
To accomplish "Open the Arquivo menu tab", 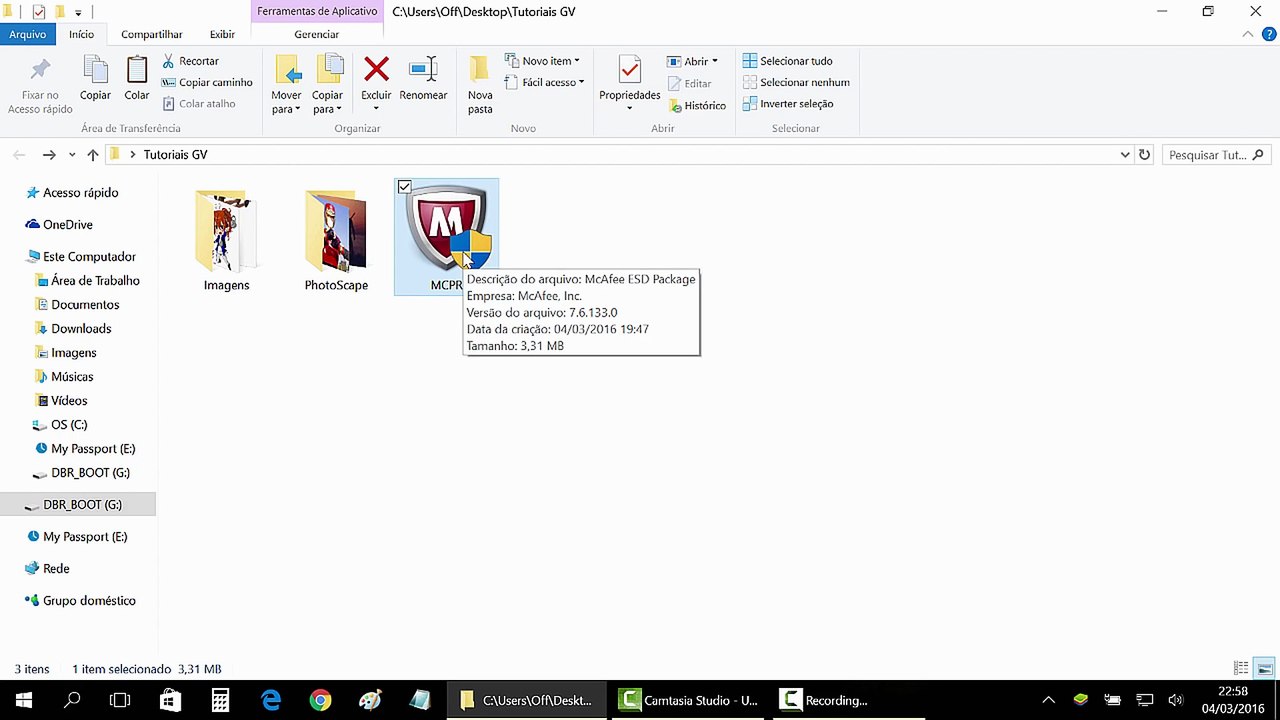I will (28, 34).
